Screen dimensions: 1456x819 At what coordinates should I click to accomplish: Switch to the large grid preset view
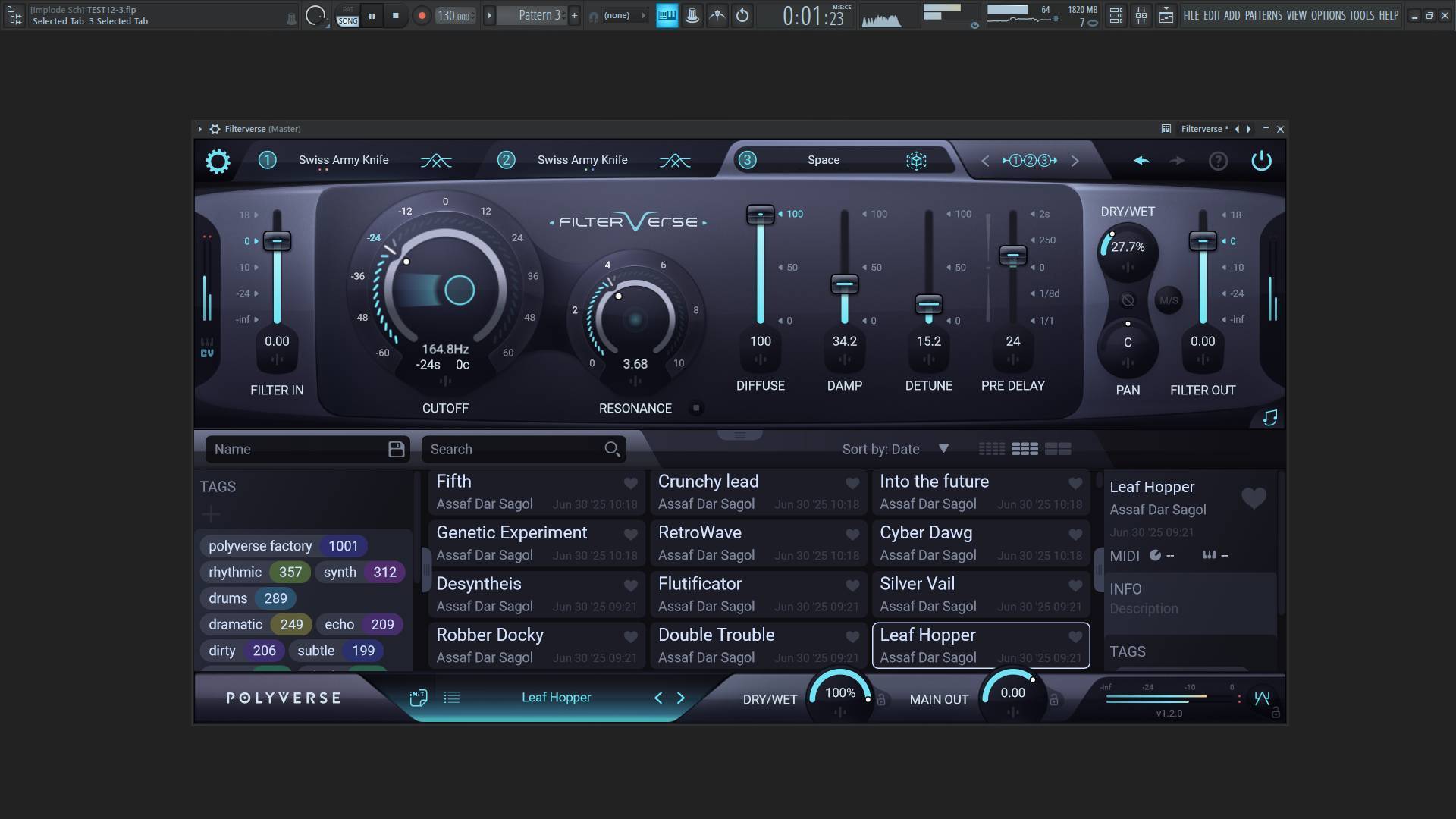click(x=1058, y=449)
